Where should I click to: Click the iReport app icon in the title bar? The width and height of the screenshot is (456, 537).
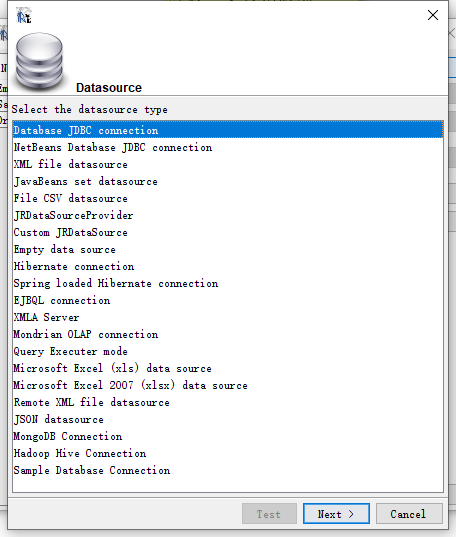click(24, 16)
